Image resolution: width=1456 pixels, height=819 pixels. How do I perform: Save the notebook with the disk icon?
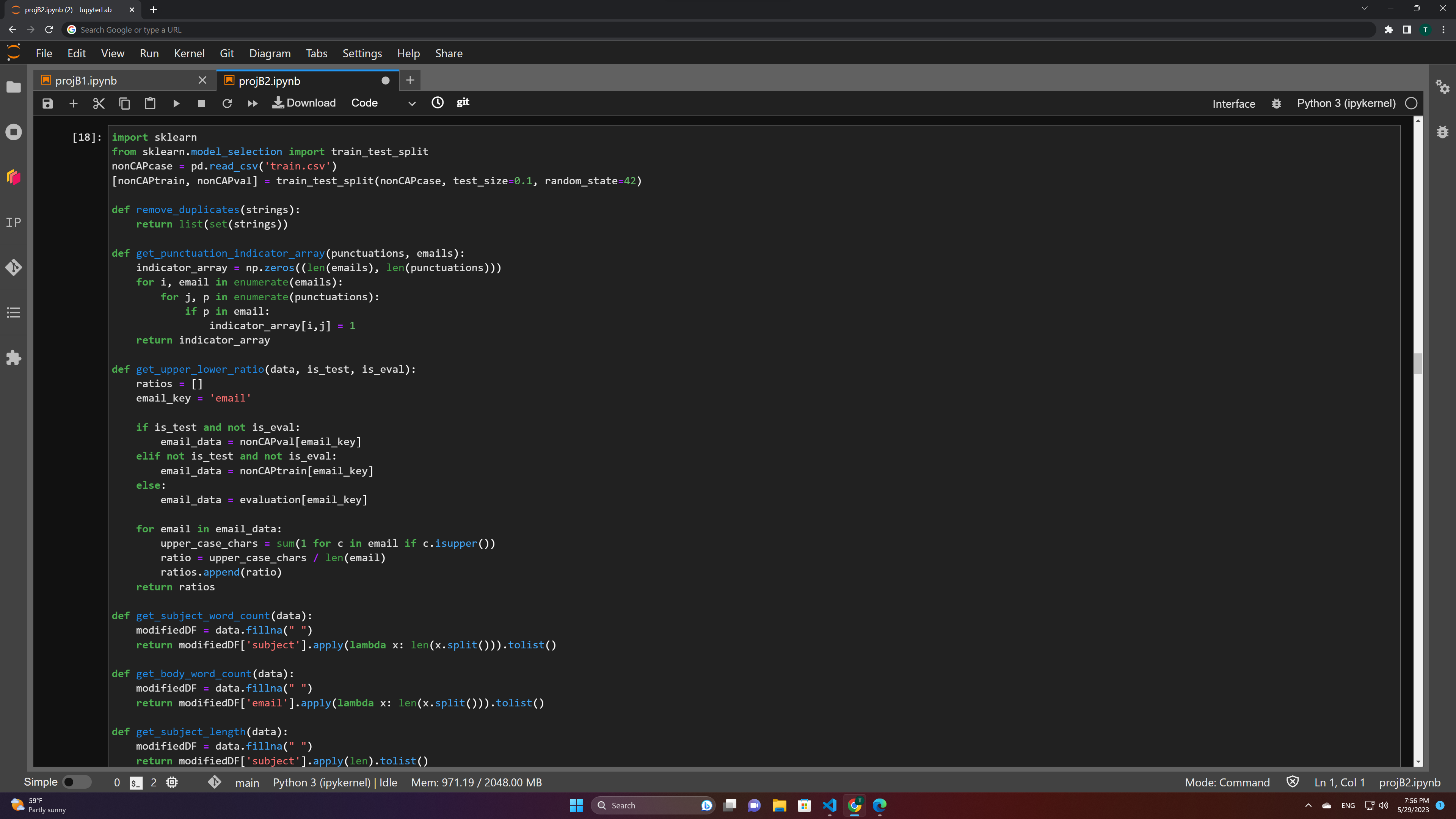coord(47,104)
